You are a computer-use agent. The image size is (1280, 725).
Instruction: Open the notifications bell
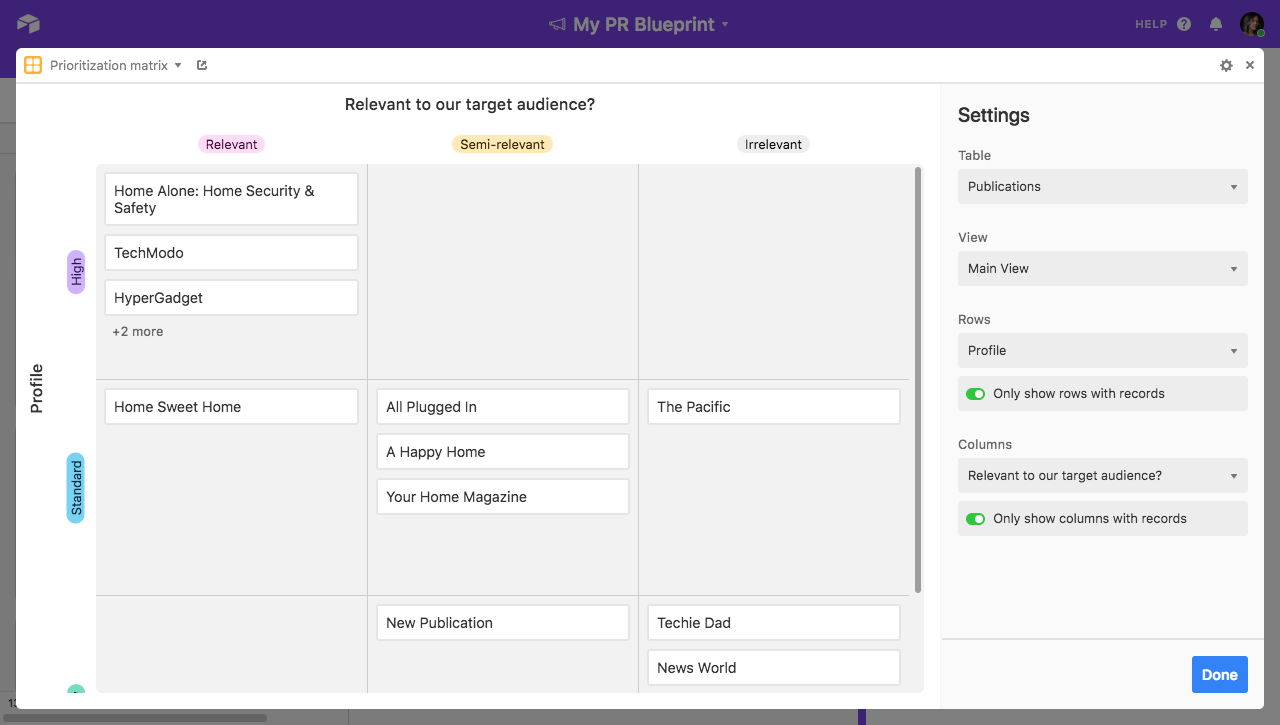(1216, 24)
